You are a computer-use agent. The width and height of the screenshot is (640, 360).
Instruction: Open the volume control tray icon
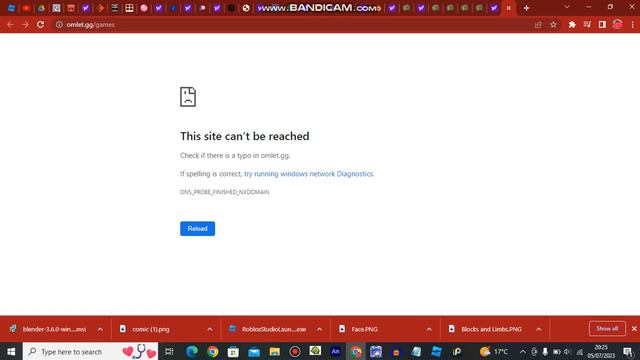pyautogui.click(x=567, y=351)
